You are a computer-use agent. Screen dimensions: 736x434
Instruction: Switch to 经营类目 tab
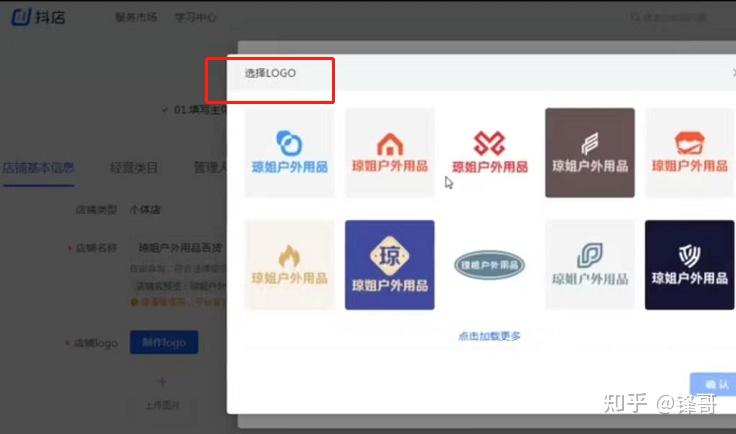[134, 168]
